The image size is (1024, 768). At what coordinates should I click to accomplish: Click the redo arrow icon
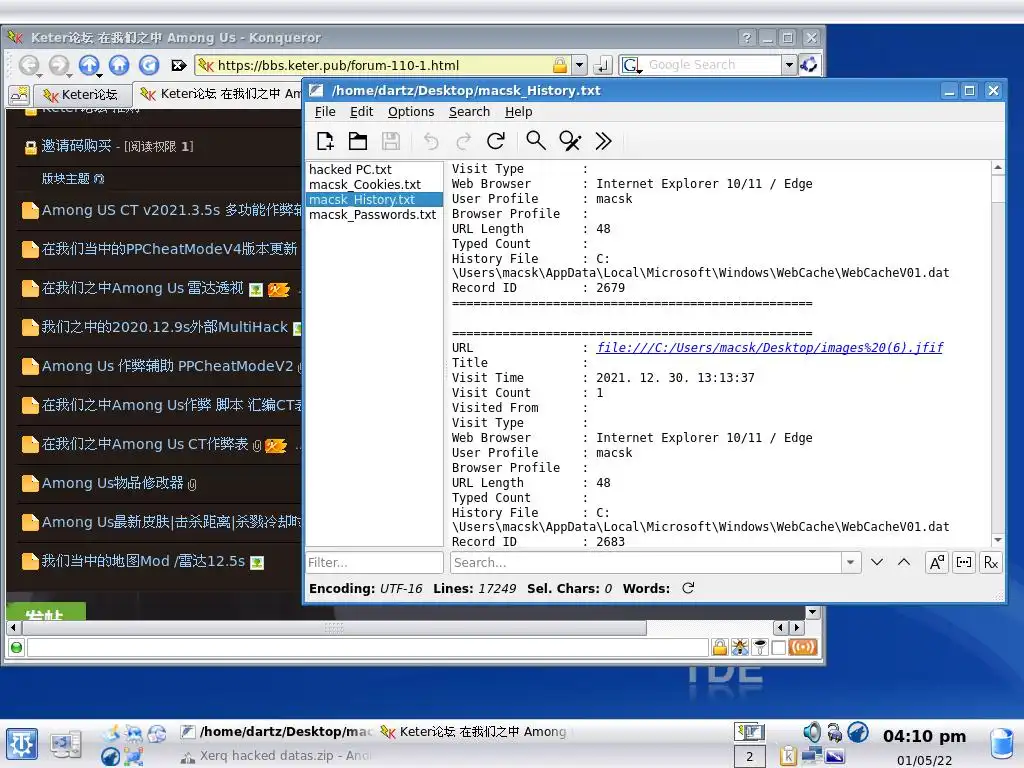pyautogui.click(x=464, y=141)
